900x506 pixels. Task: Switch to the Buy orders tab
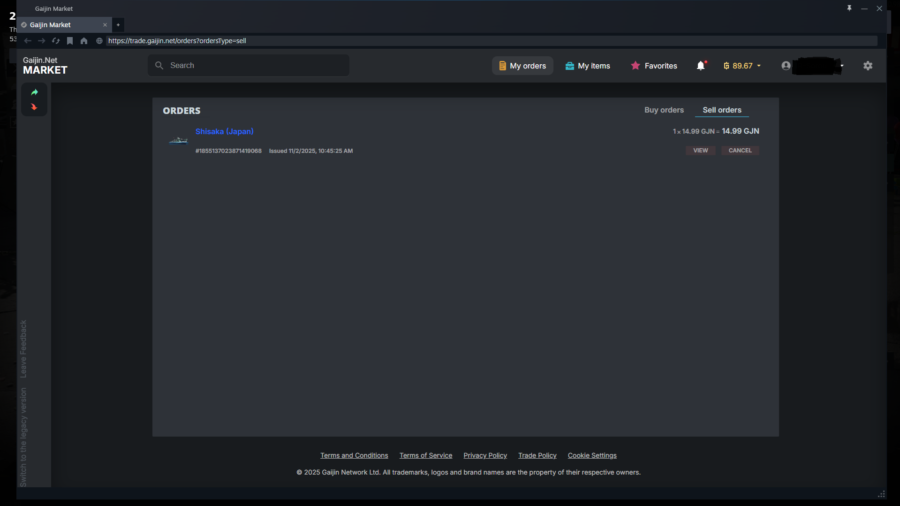coord(664,110)
